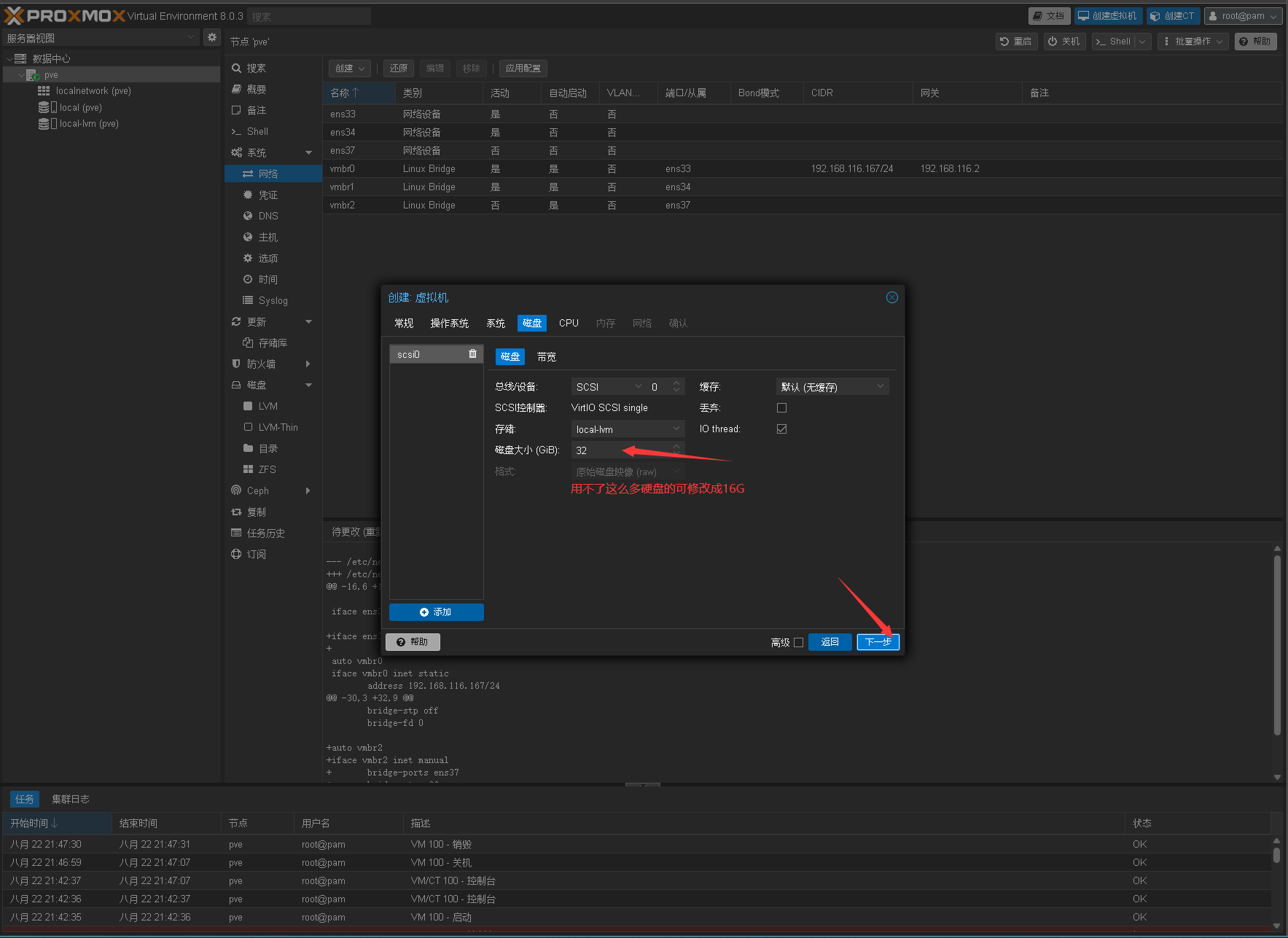
Task: Switch to the Bandwidth sub-tab
Action: click(546, 357)
